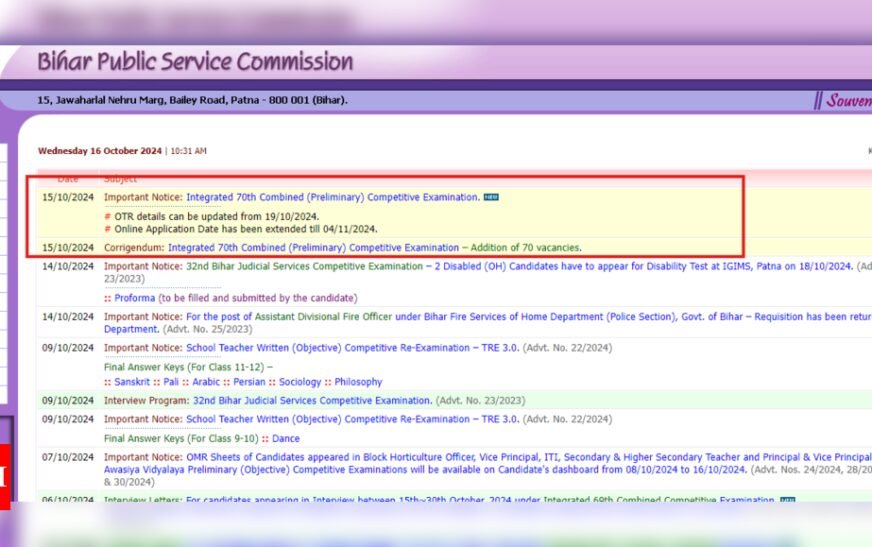Open Interview Program for 32nd Bihar Judicial Services

(312, 401)
